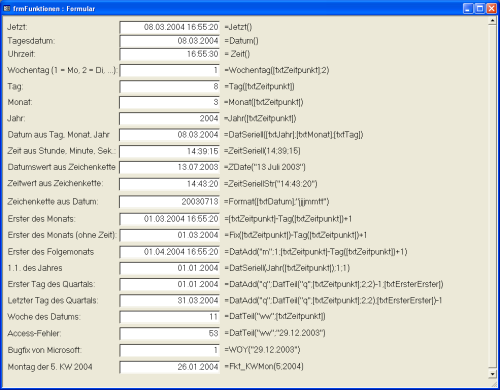
Task: Select the Woche des Datums field
Action: (x=169, y=317)
